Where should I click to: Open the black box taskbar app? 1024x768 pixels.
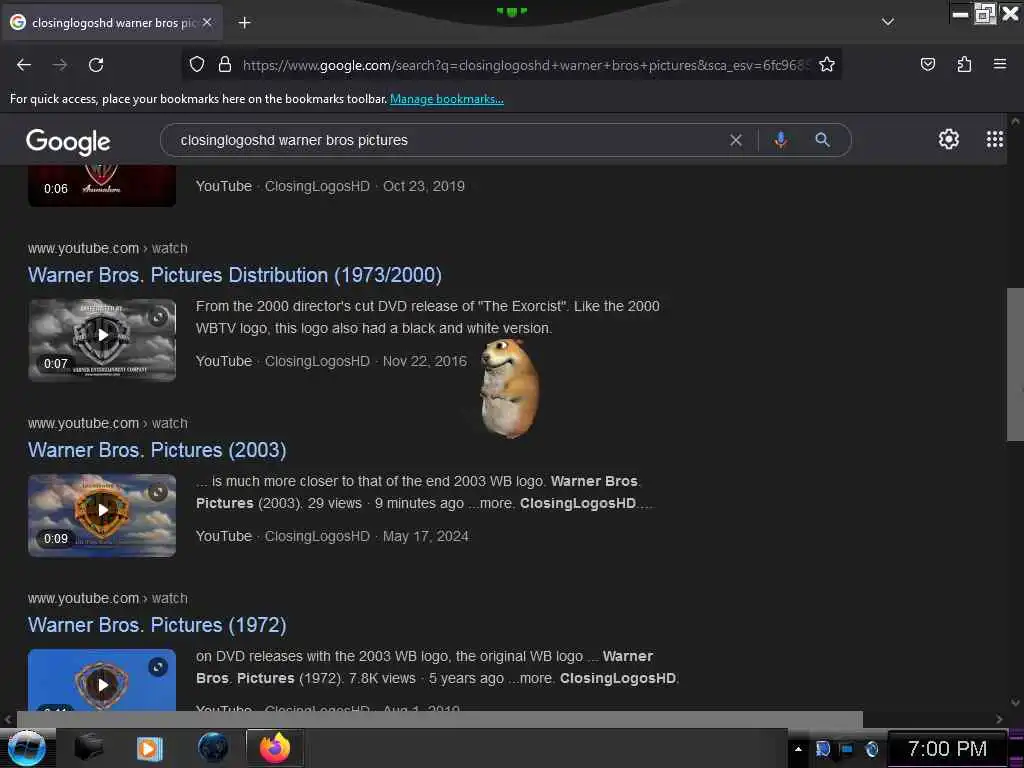click(89, 747)
